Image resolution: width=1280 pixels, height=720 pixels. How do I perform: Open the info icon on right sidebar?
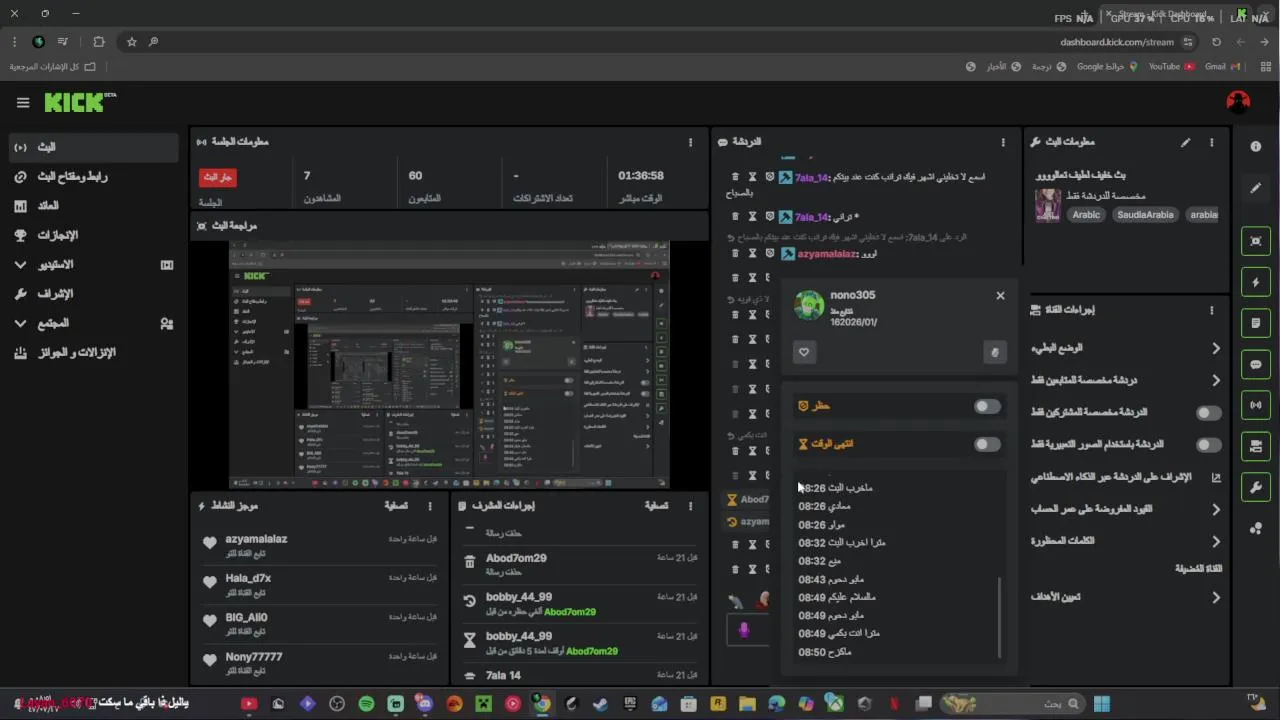tap(1256, 146)
